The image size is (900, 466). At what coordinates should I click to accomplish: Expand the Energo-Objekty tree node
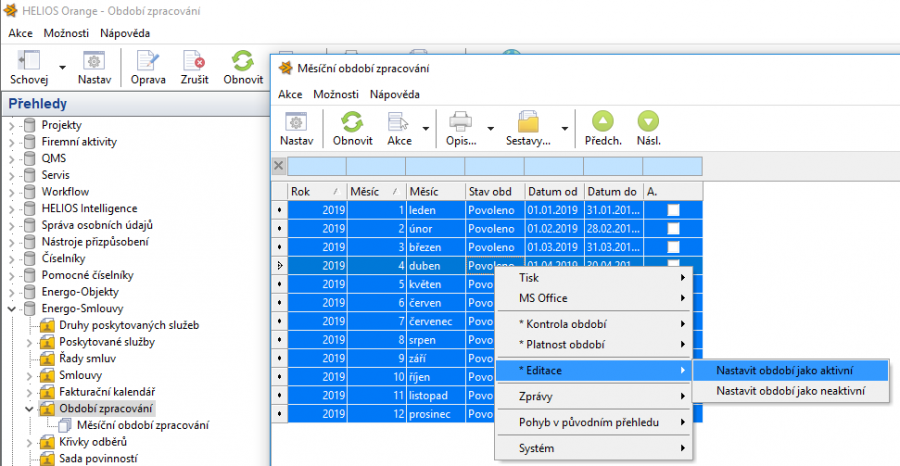click(12, 292)
